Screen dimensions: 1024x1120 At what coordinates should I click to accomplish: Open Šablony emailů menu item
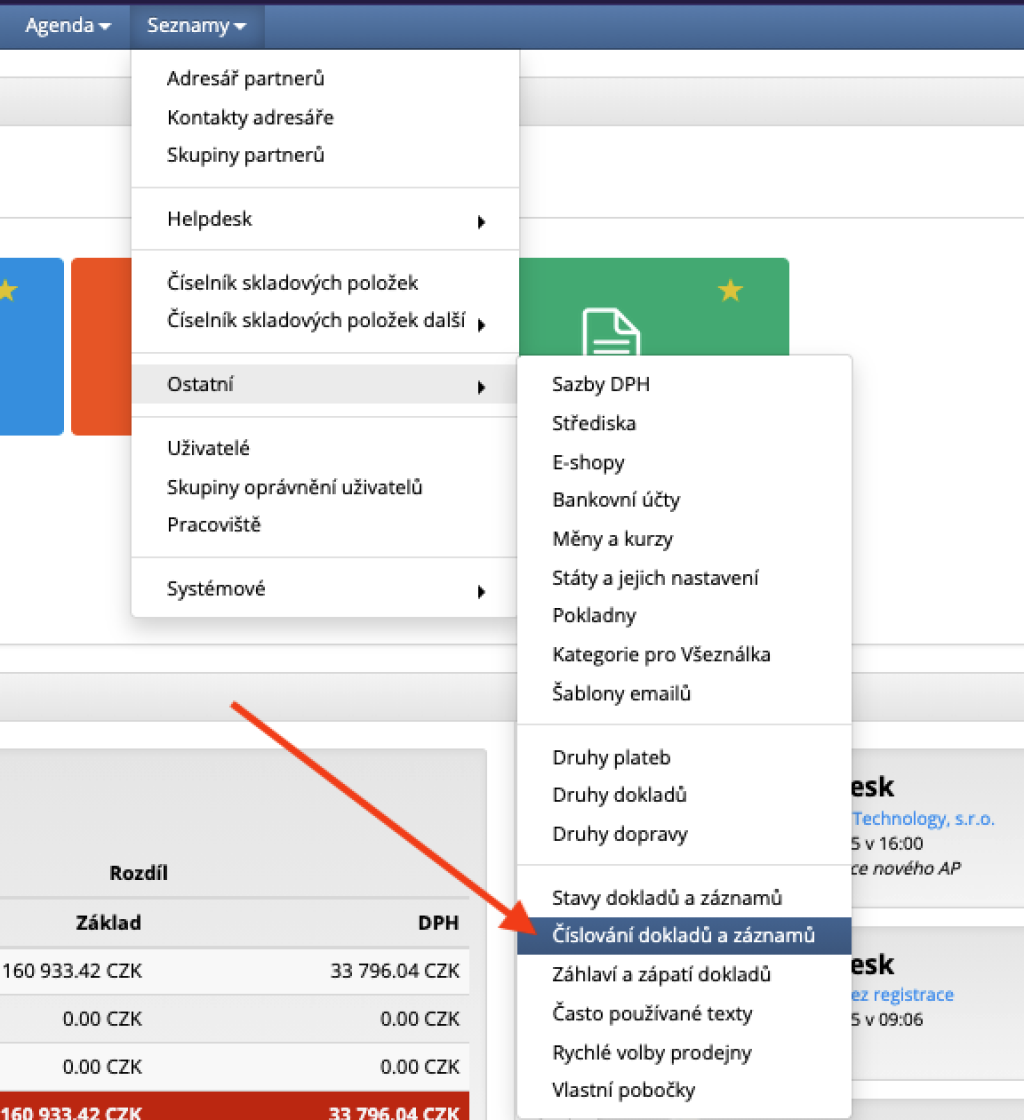621,693
